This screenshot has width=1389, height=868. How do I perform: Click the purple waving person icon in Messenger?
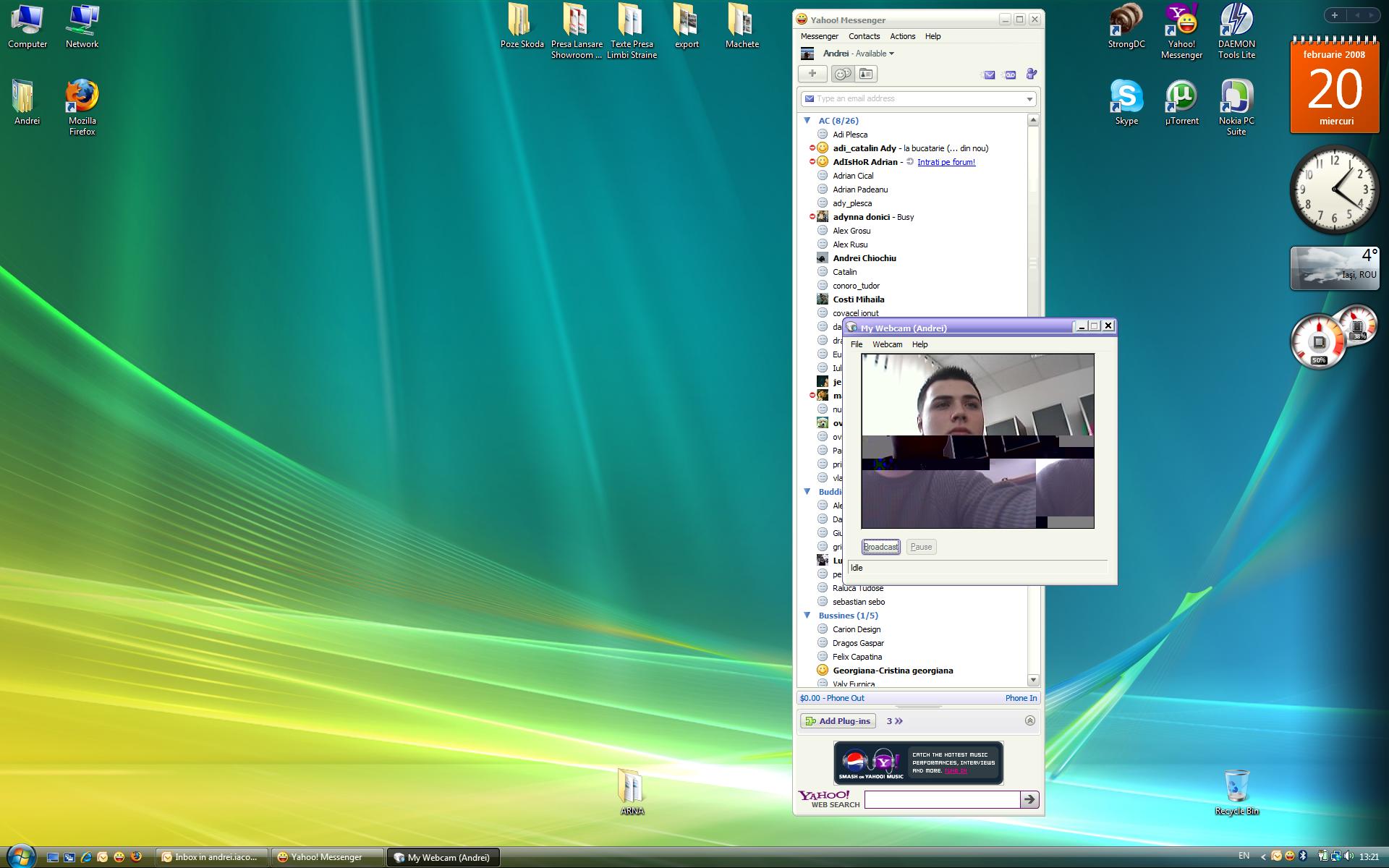pos(1032,74)
